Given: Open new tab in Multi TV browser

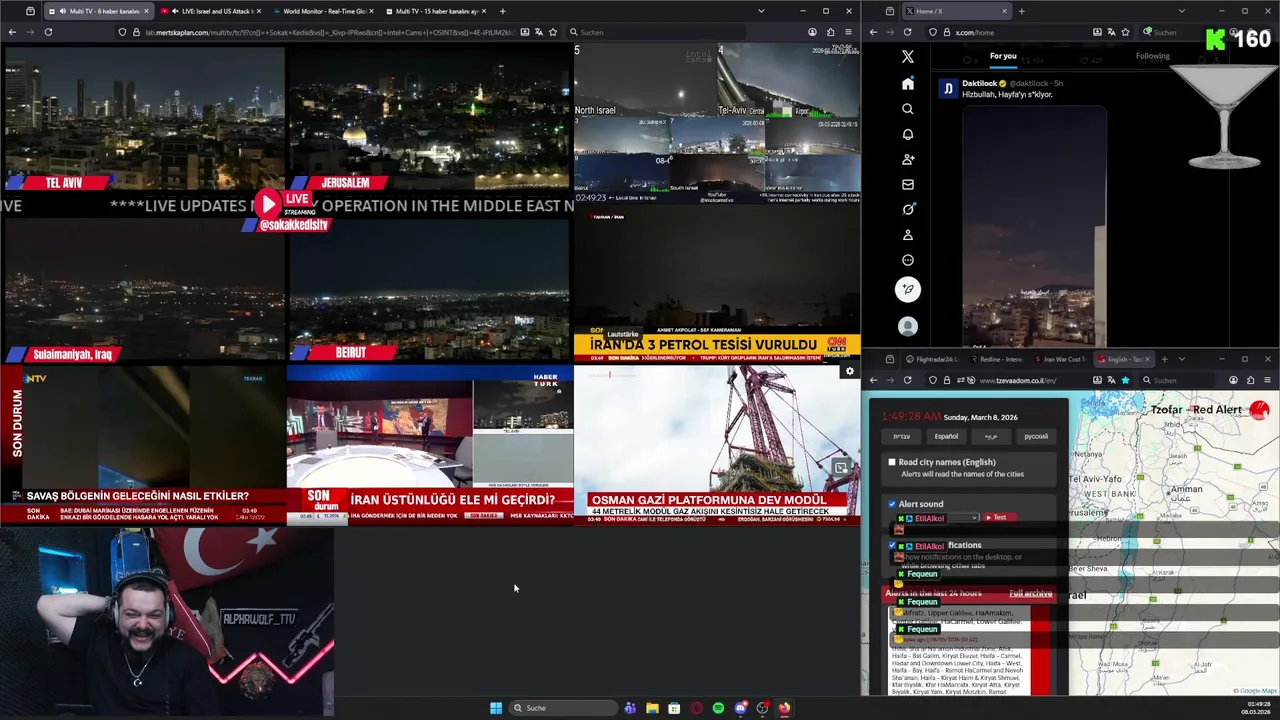Looking at the screenshot, I should [502, 11].
